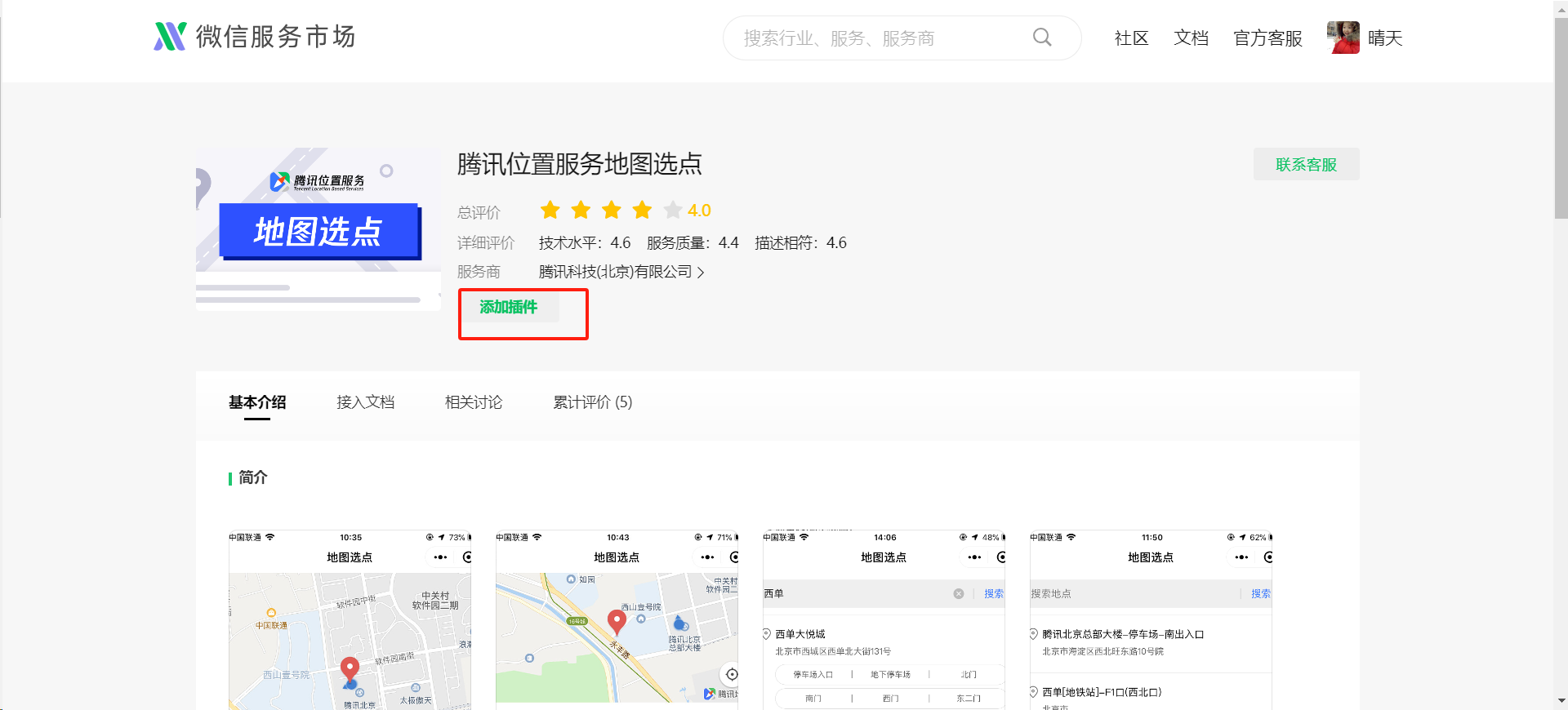Click the scrollbar down arrow
The image size is (1568, 710).
pyautogui.click(x=1561, y=701)
